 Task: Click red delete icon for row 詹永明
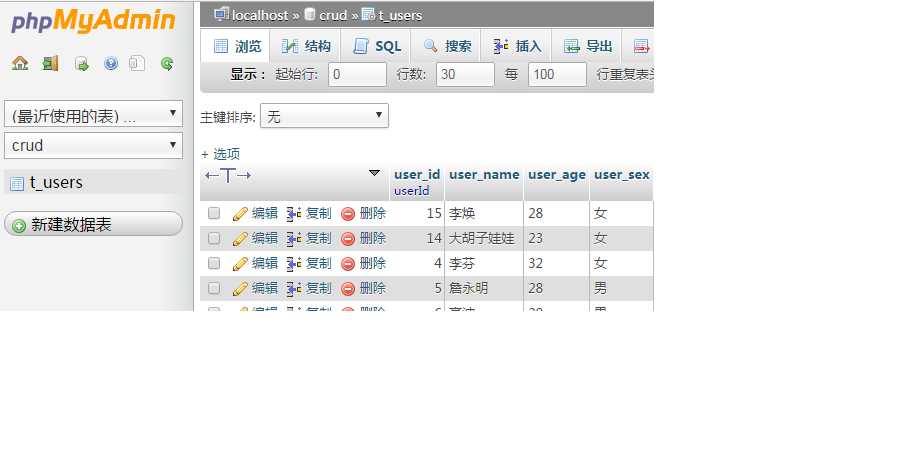pos(348,289)
